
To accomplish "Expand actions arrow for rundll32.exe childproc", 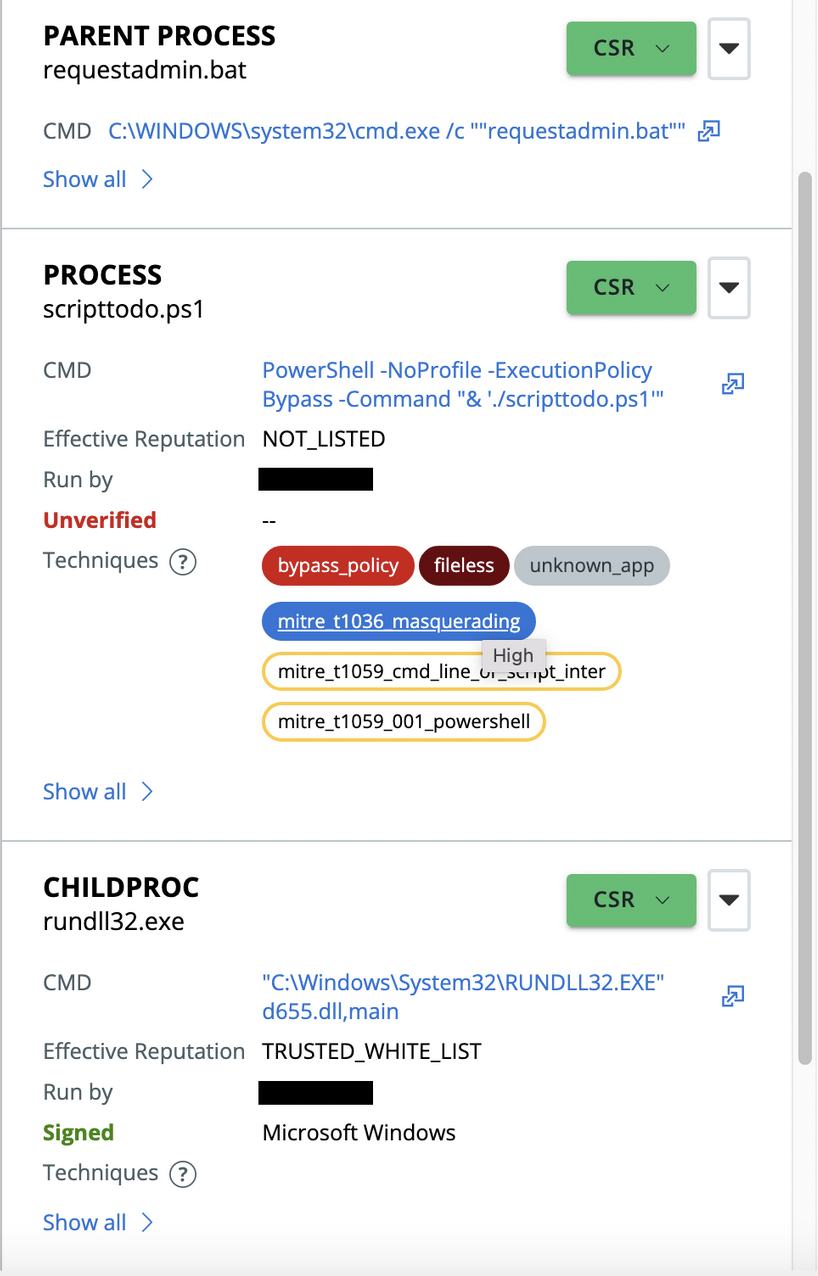I will [x=729, y=899].
